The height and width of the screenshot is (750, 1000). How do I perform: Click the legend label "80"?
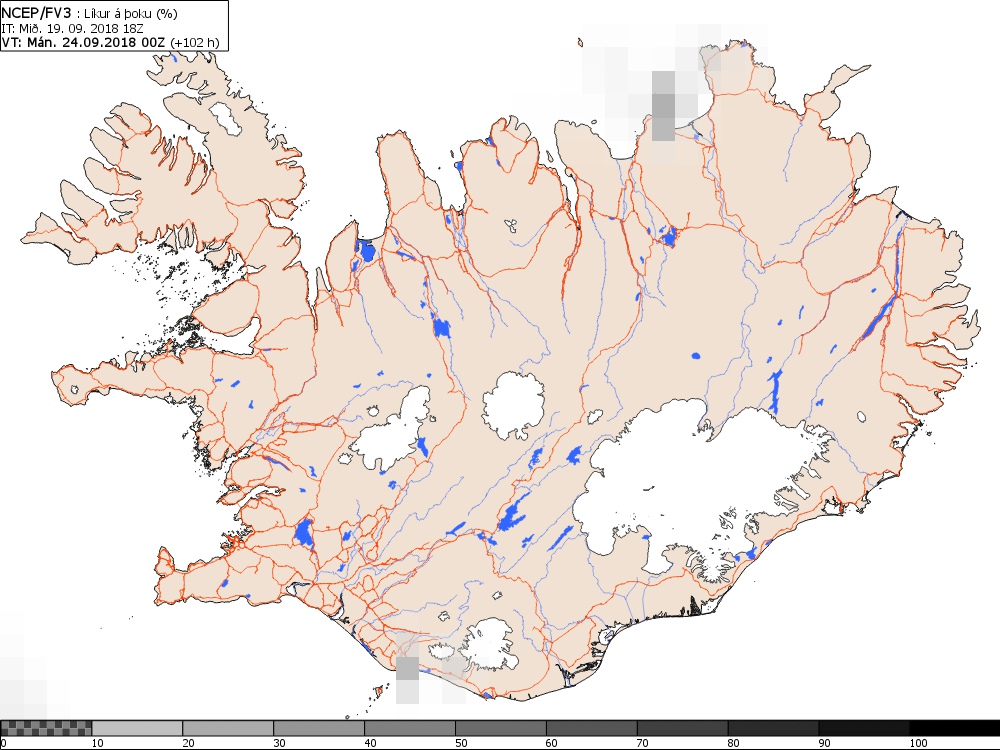(x=733, y=743)
